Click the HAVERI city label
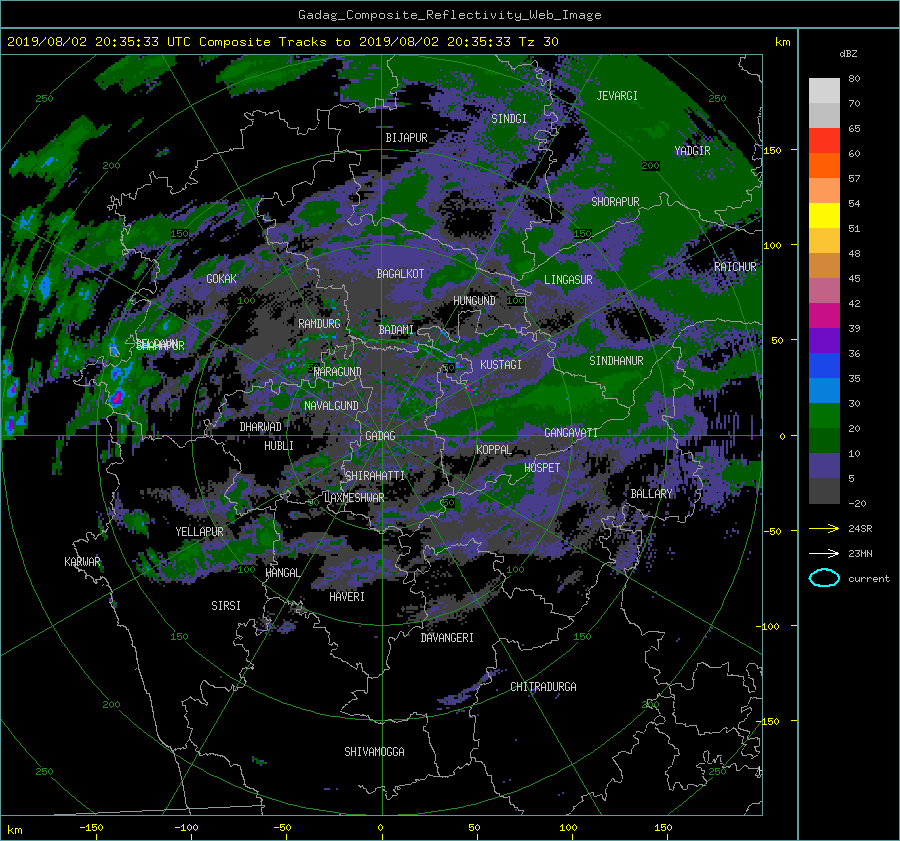Screen dimensions: 900x841 pyautogui.click(x=347, y=597)
